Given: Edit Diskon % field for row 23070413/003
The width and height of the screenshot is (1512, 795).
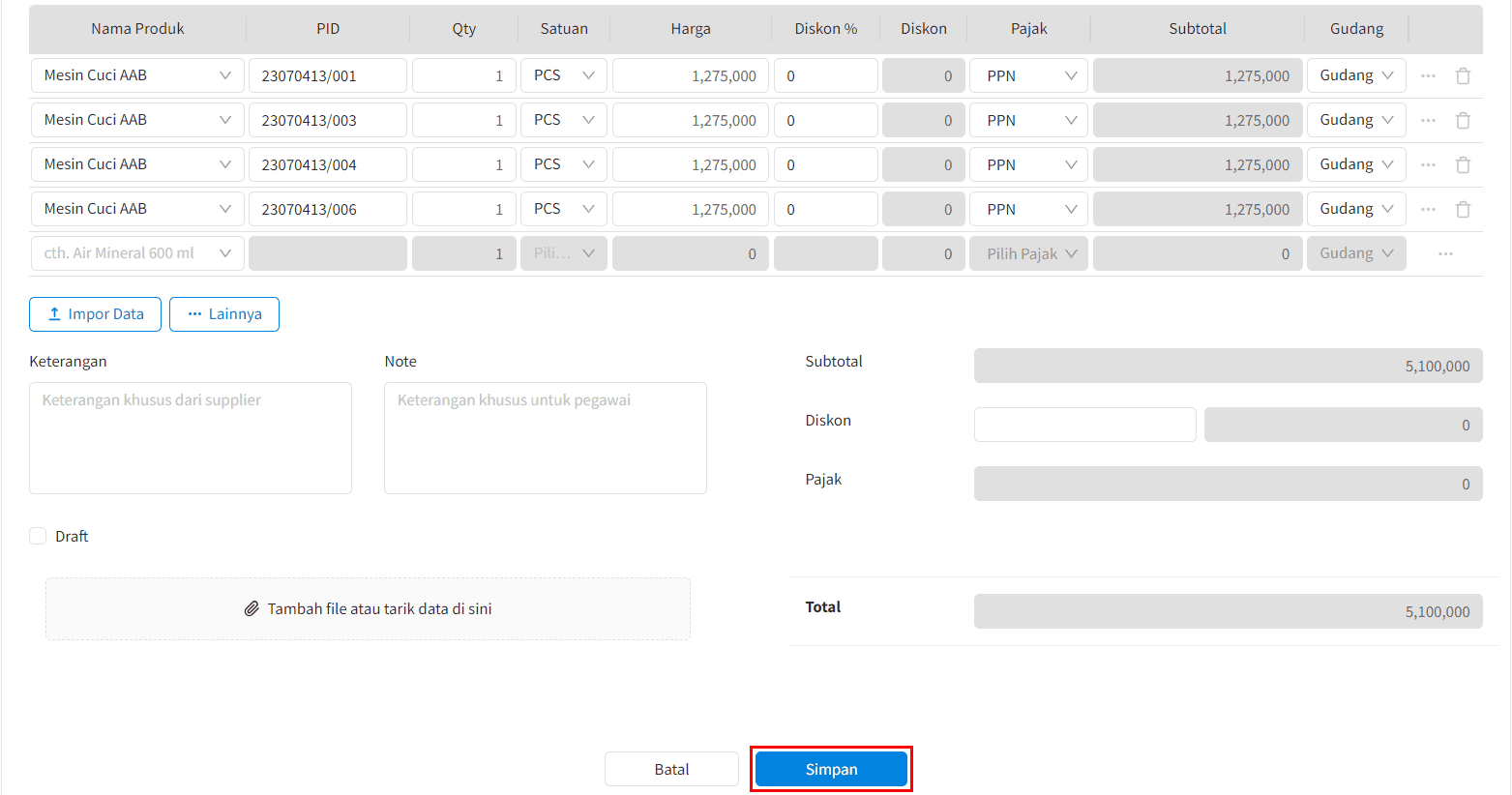Looking at the screenshot, I should coord(826,120).
